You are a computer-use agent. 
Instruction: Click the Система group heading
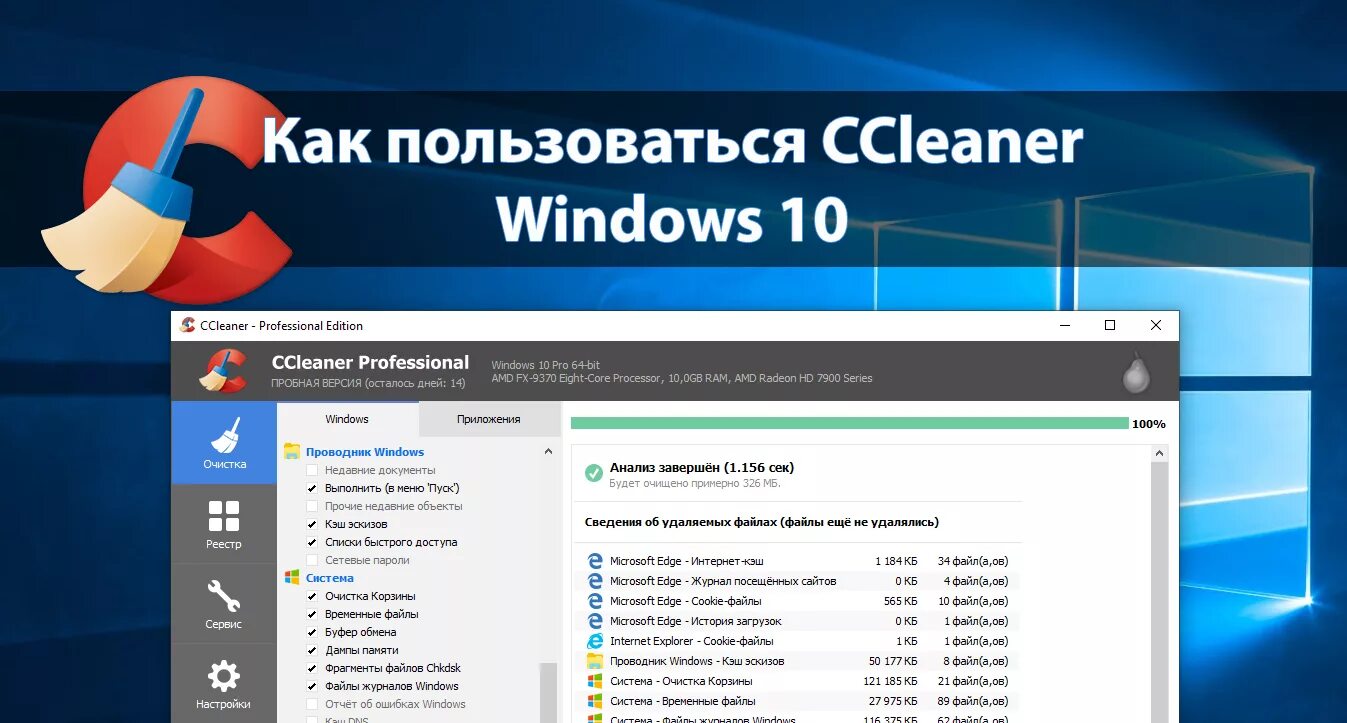[x=330, y=578]
